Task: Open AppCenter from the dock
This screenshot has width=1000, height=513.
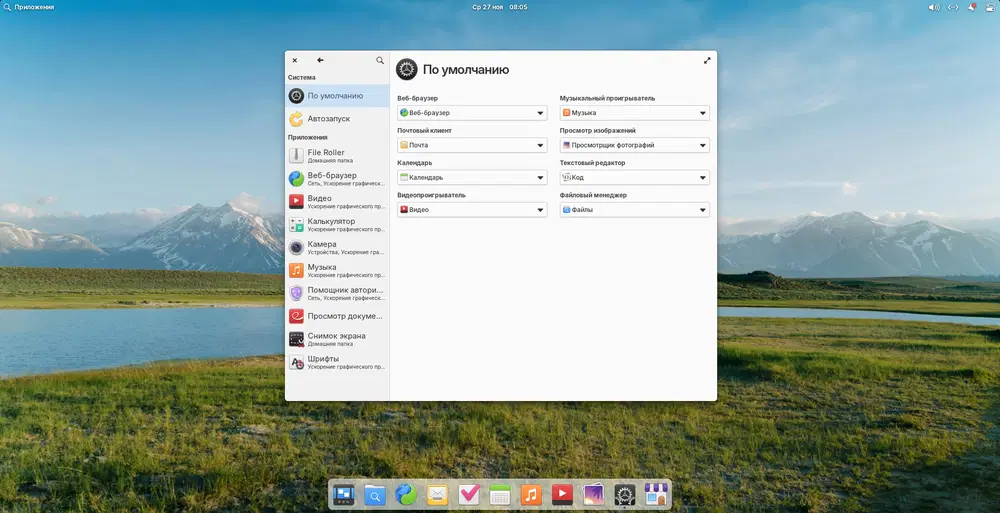Action: pyautogui.click(x=656, y=494)
